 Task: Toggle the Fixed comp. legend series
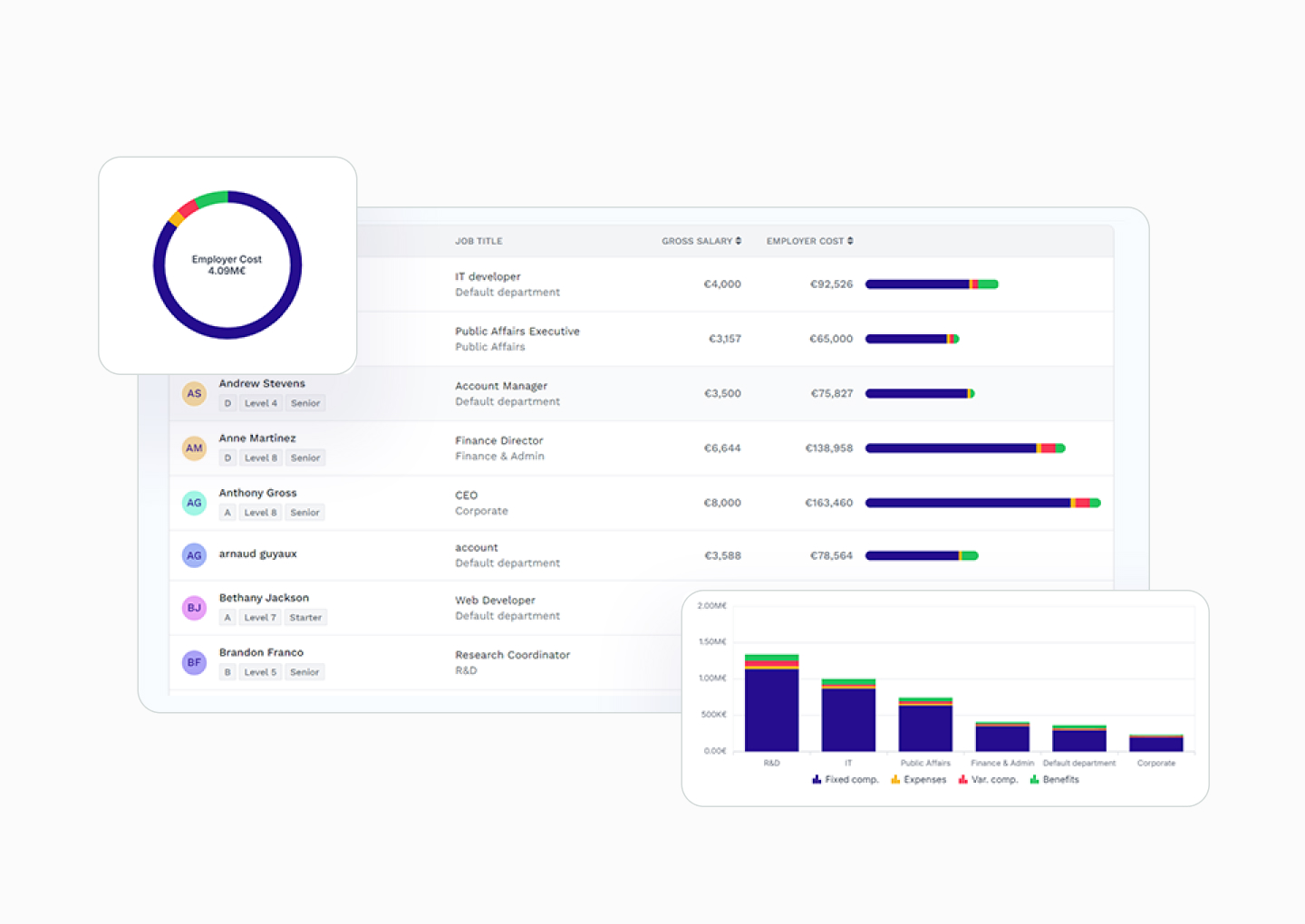tap(845, 779)
